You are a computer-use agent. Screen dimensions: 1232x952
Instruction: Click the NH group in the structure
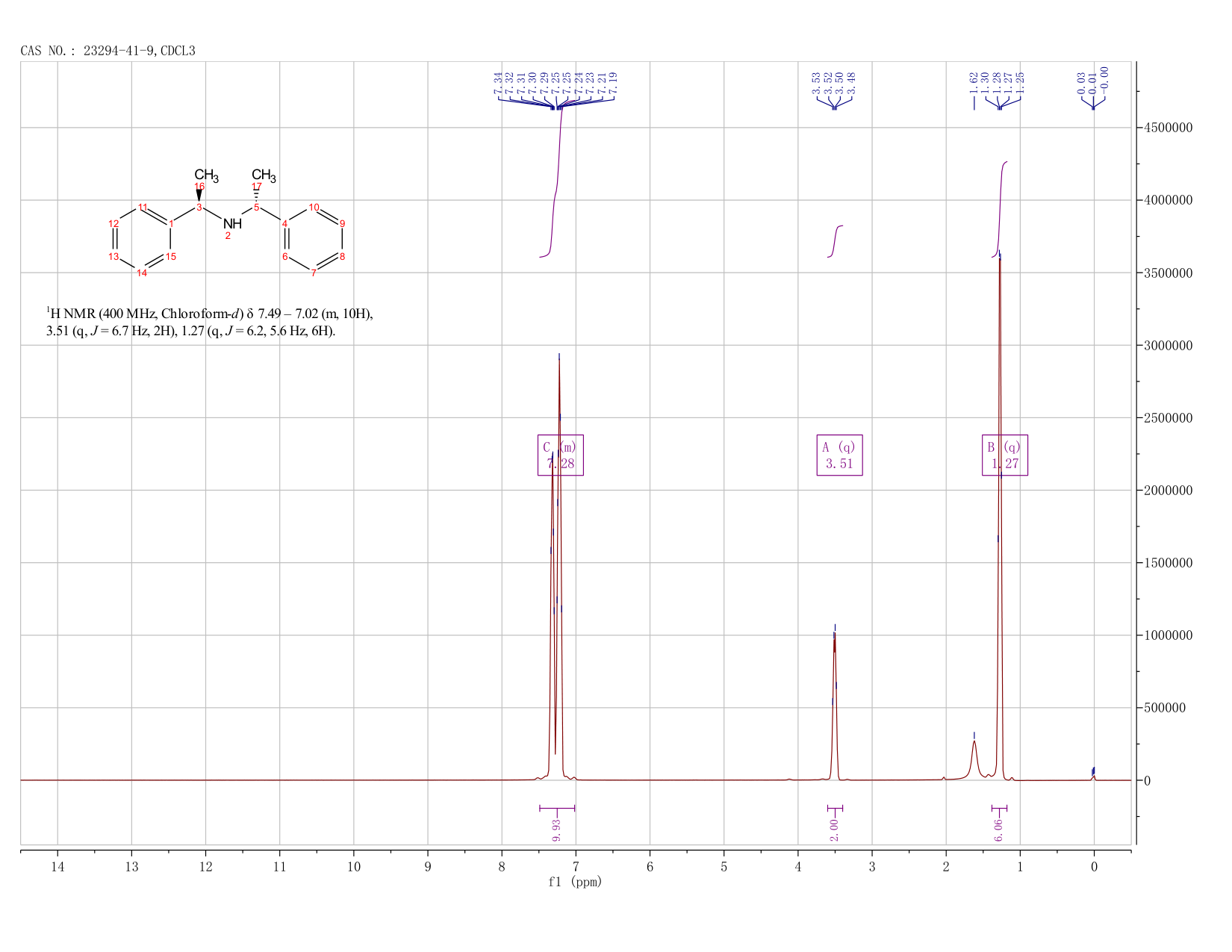click(233, 223)
